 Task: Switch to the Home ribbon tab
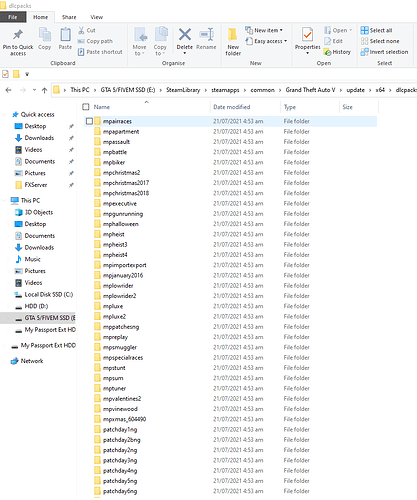point(40,17)
